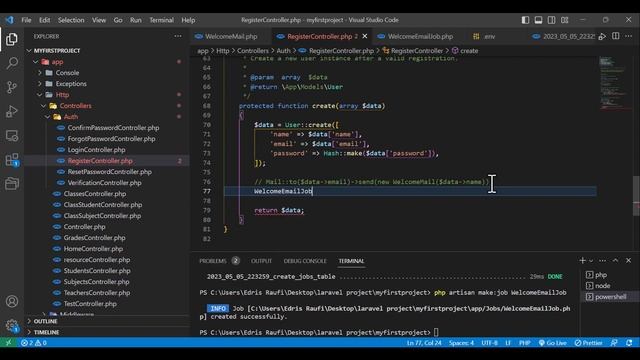
Task: Click the code minimap preview
Action: point(615,84)
